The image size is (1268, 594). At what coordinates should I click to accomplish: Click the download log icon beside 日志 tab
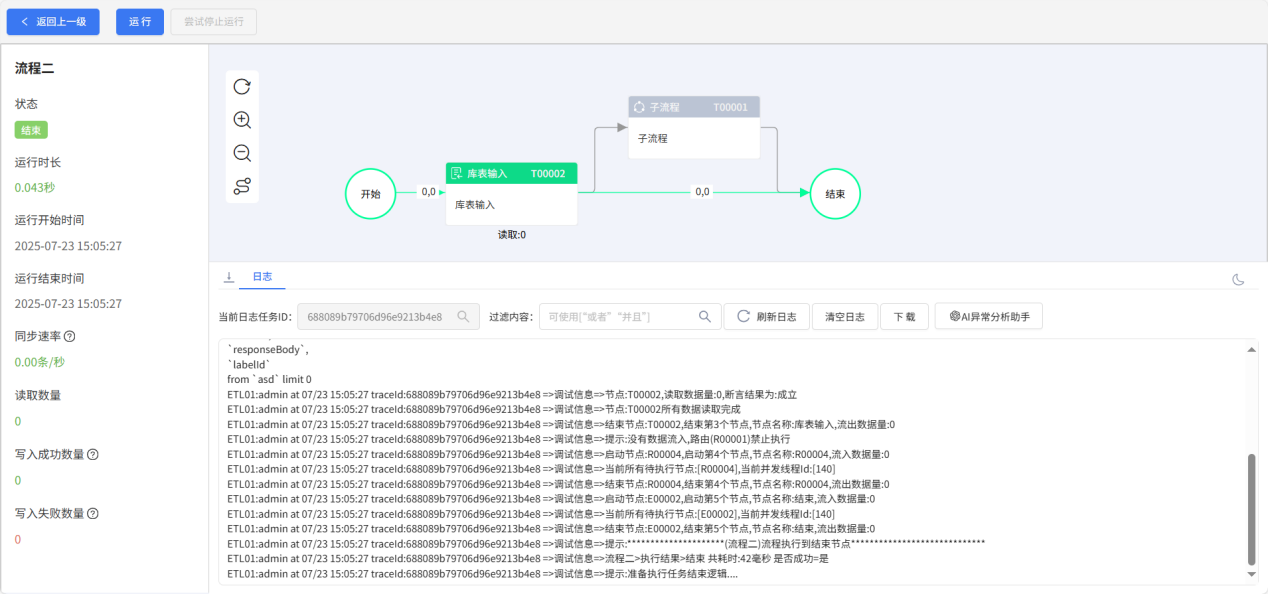coord(227,276)
